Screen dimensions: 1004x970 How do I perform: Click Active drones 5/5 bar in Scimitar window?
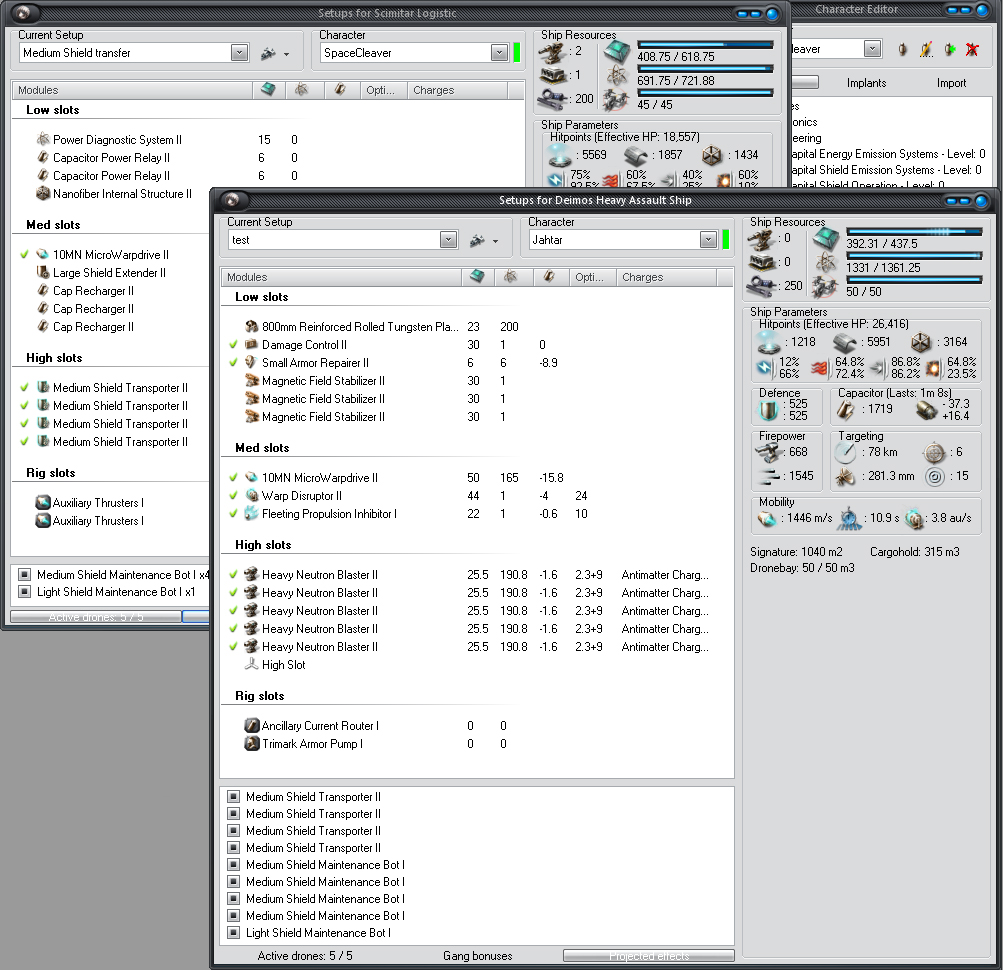(96, 617)
